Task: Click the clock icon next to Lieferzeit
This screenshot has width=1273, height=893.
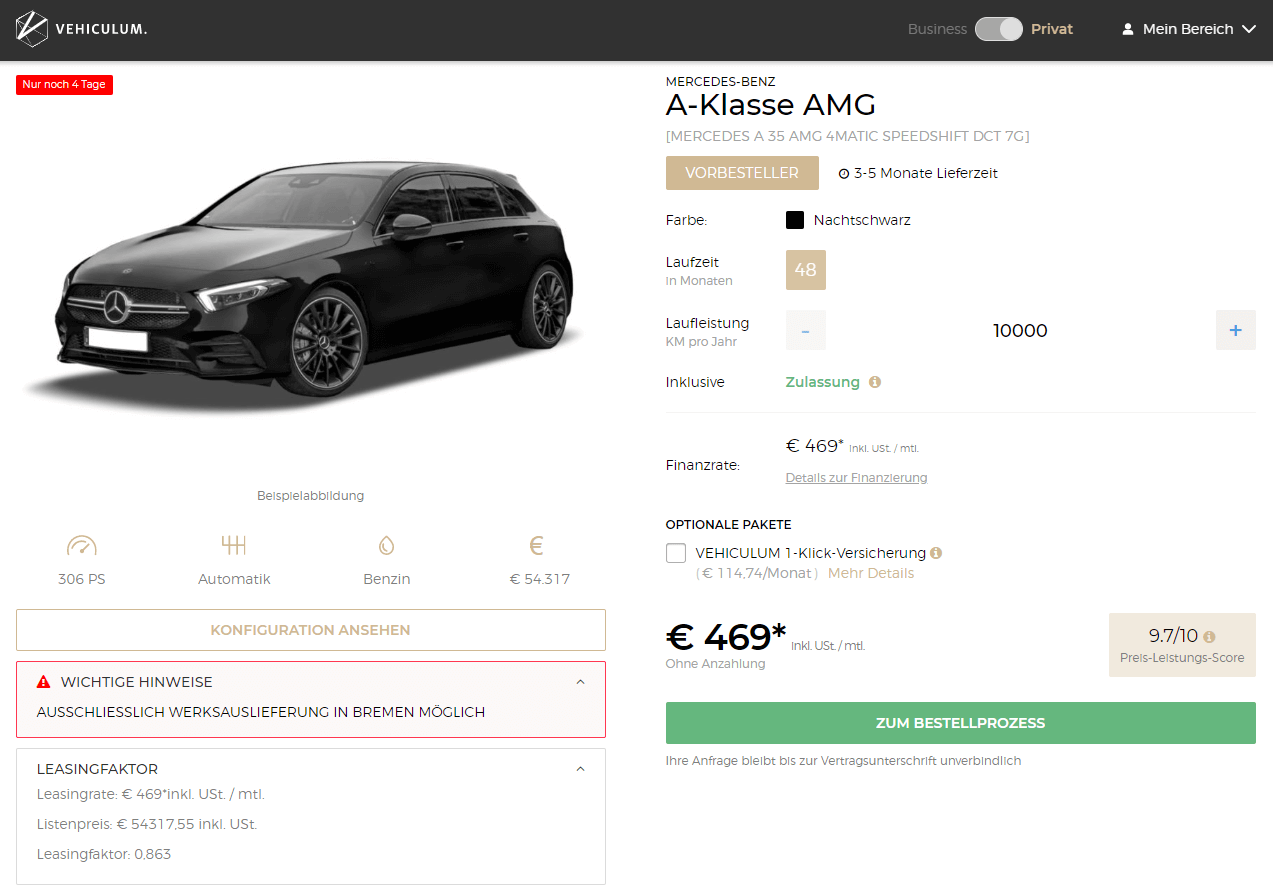Action: (x=843, y=174)
